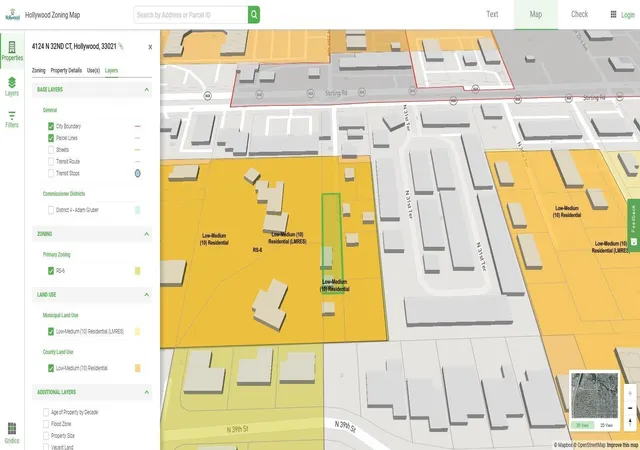Enable the Transit Route layer
Image resolution: width=640 pixels, height=450 pixels.
(x=51, y=162)
